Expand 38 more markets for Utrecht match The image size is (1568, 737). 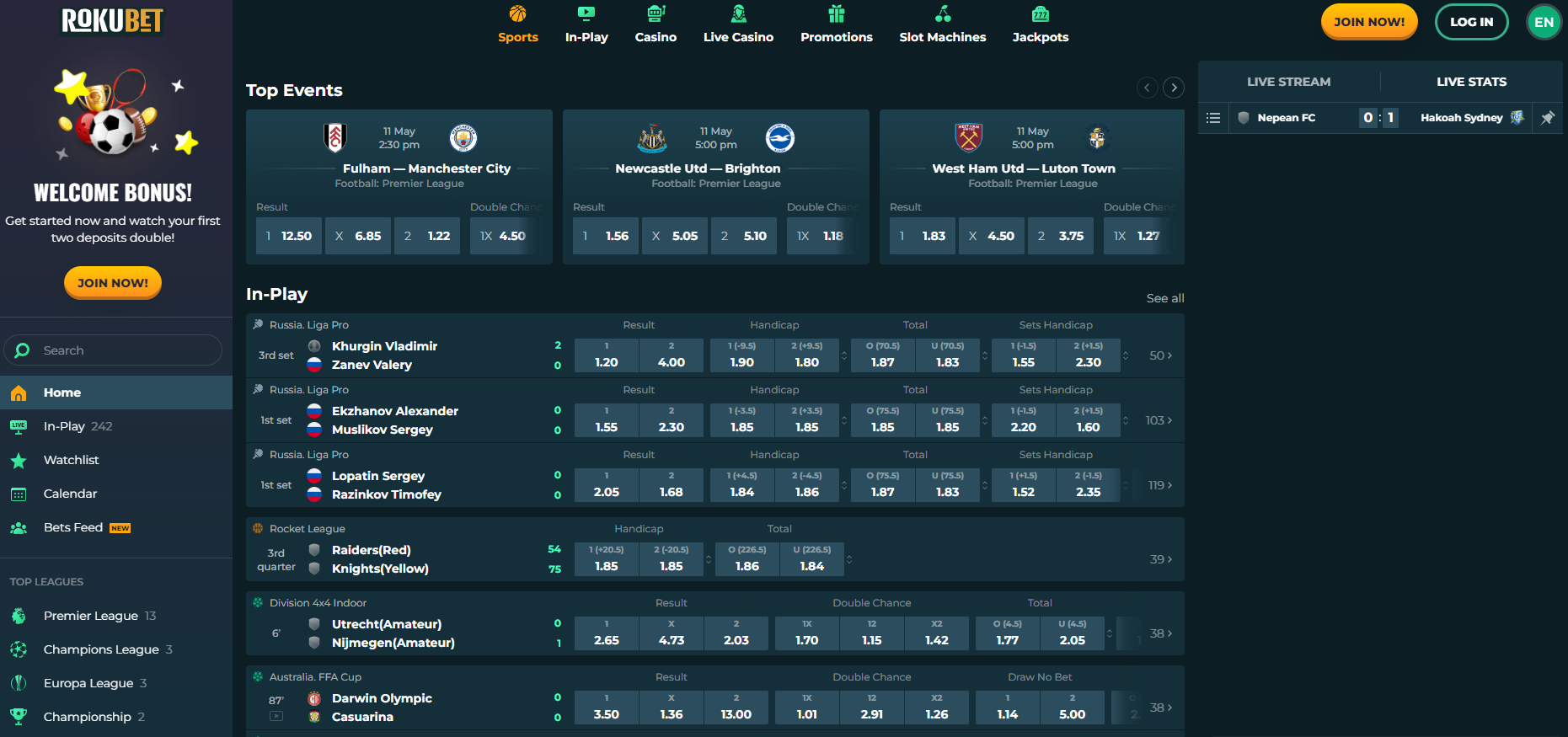click(x=1160, y=633)
